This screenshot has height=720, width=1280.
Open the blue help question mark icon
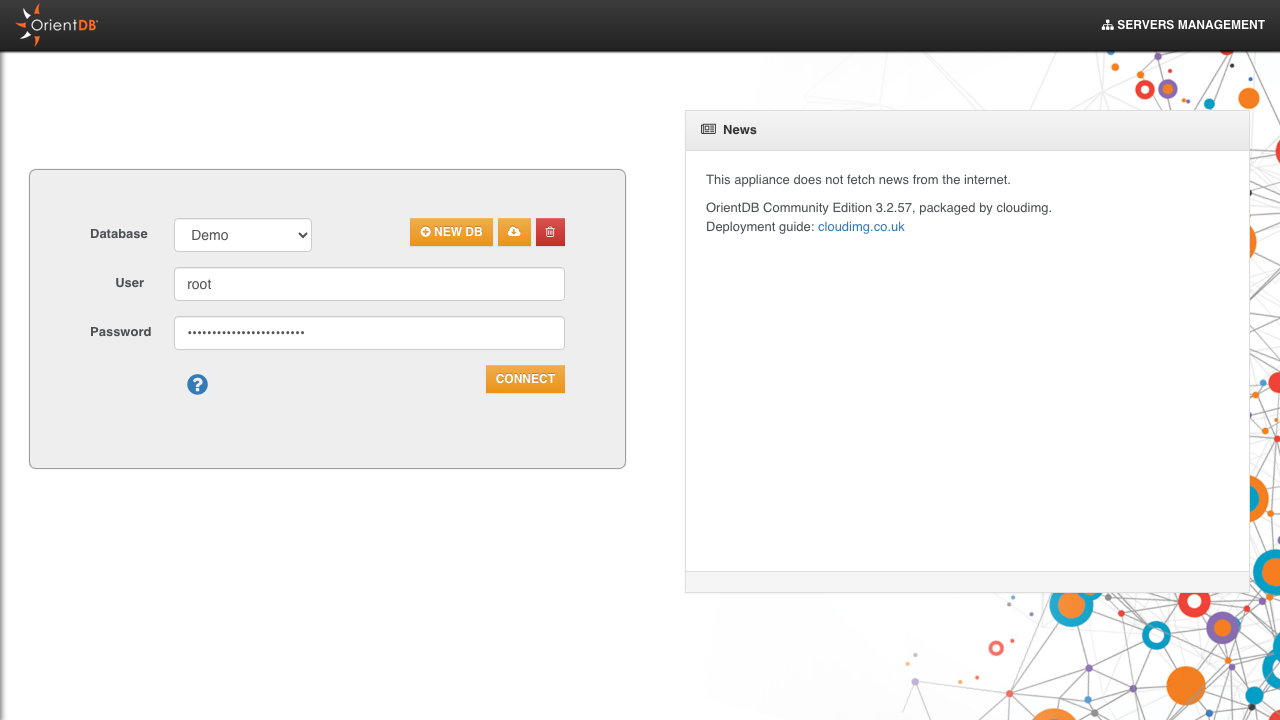(197, 384)
